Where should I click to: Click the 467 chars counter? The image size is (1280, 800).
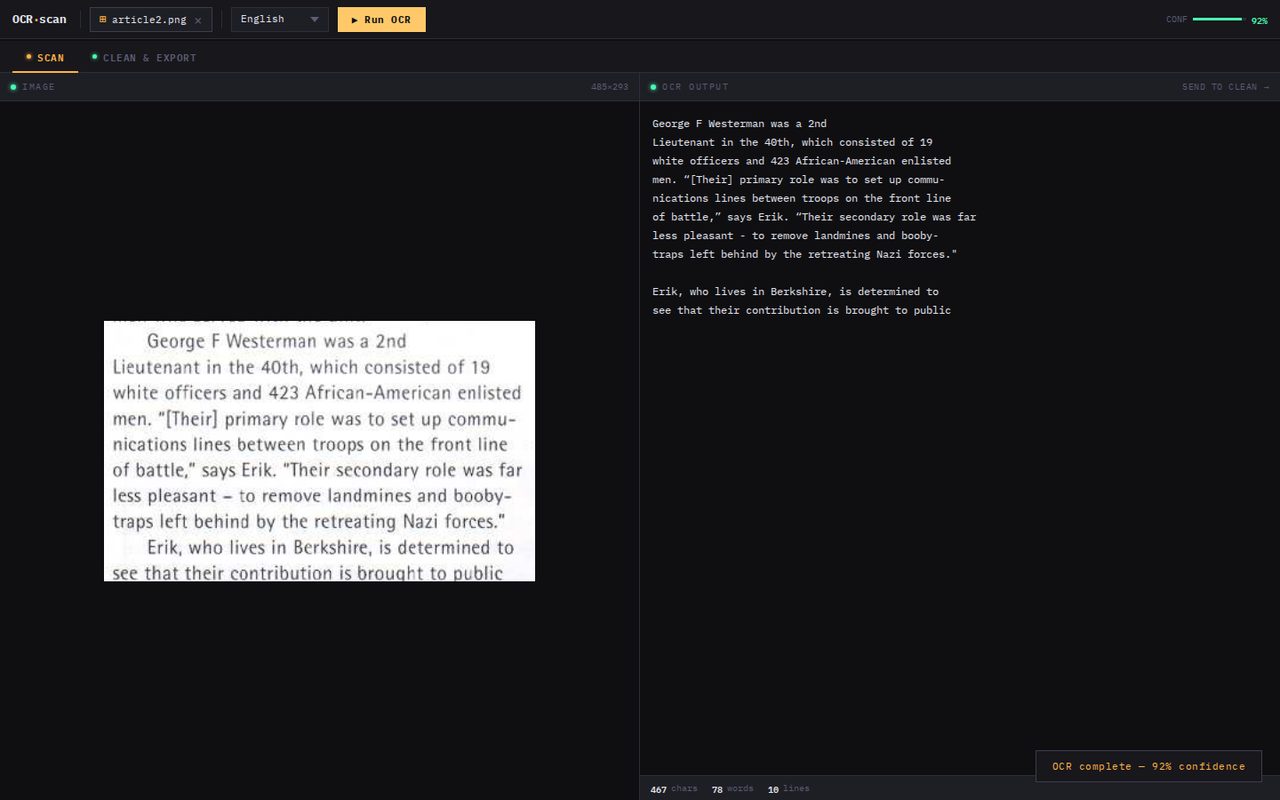674,789
